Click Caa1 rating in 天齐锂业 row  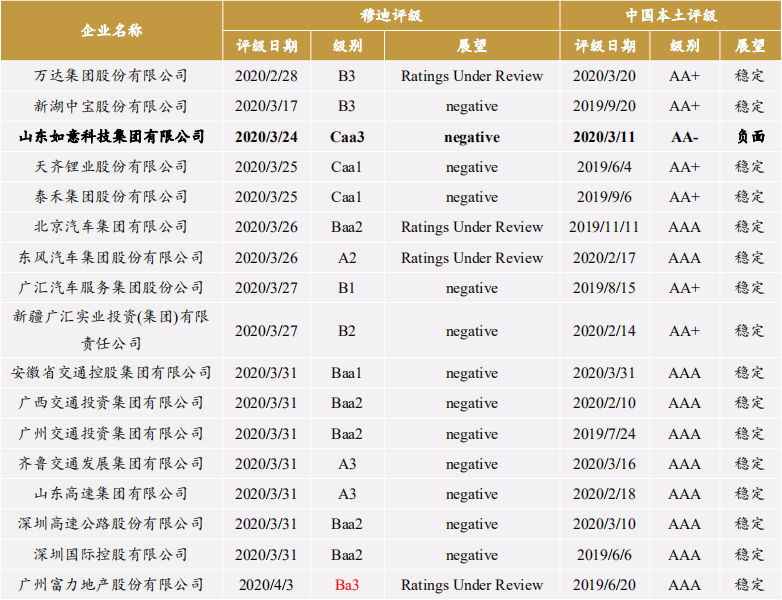coord(347,167)
